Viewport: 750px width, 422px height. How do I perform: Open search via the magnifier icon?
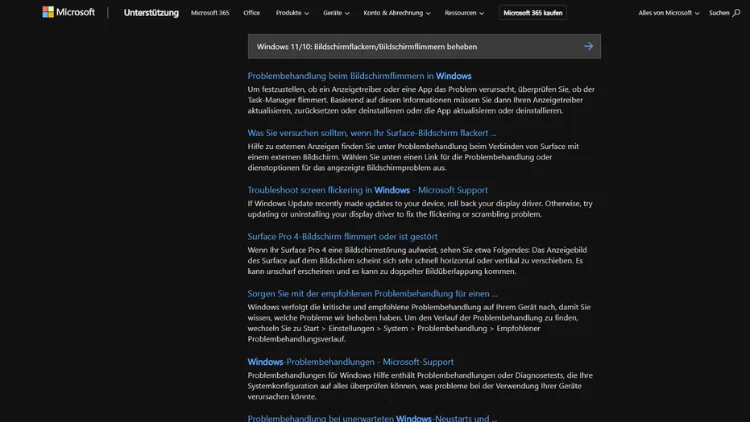pos(736,13)
